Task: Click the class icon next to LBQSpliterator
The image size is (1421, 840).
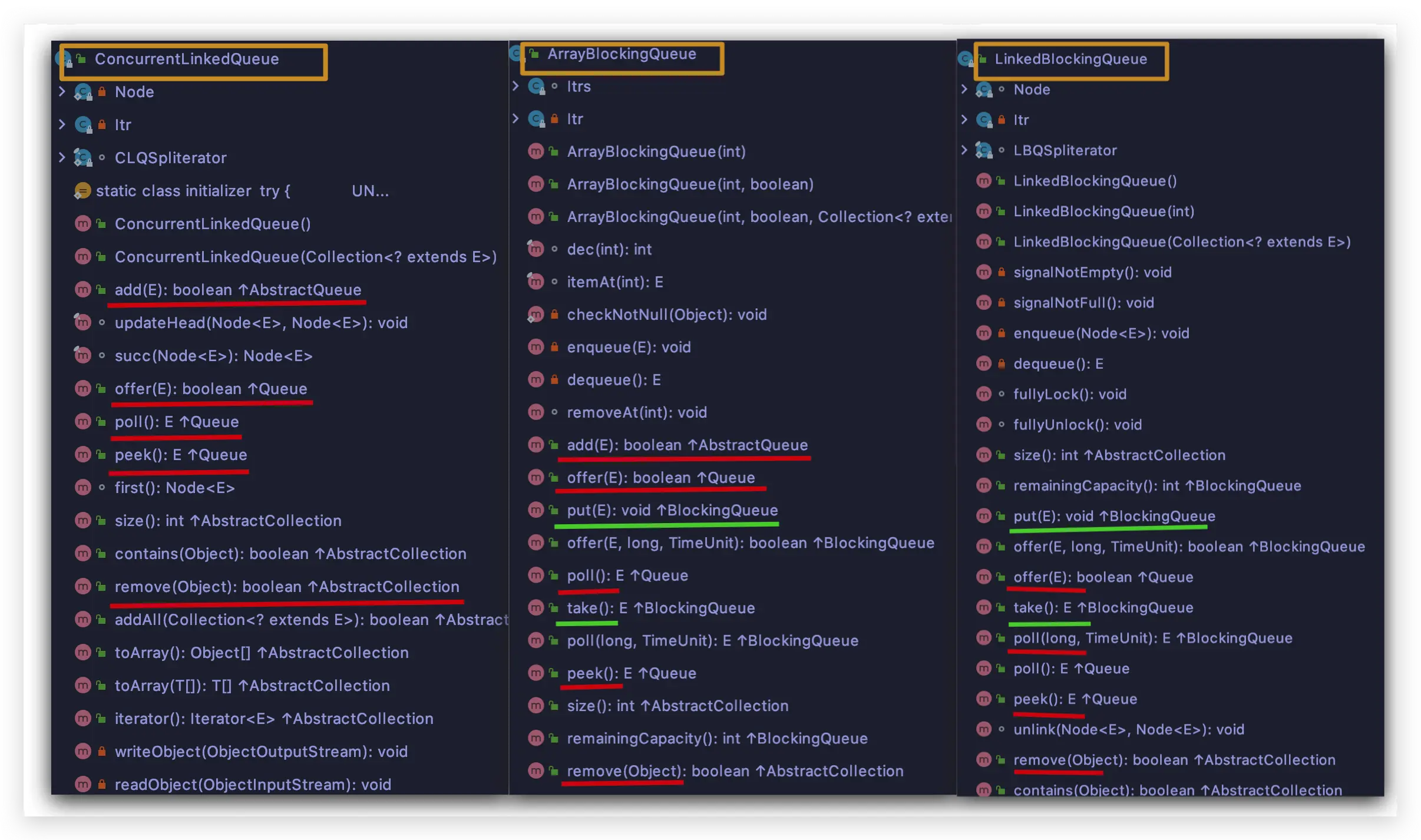Action: [984, 150]
